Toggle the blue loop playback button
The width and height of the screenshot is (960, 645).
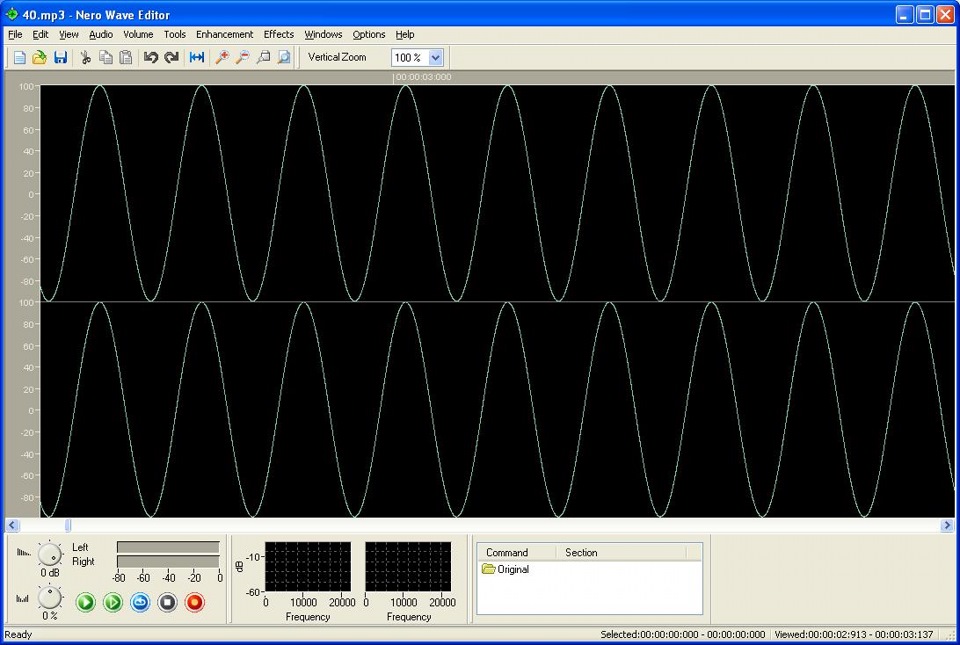click(140, 603)
